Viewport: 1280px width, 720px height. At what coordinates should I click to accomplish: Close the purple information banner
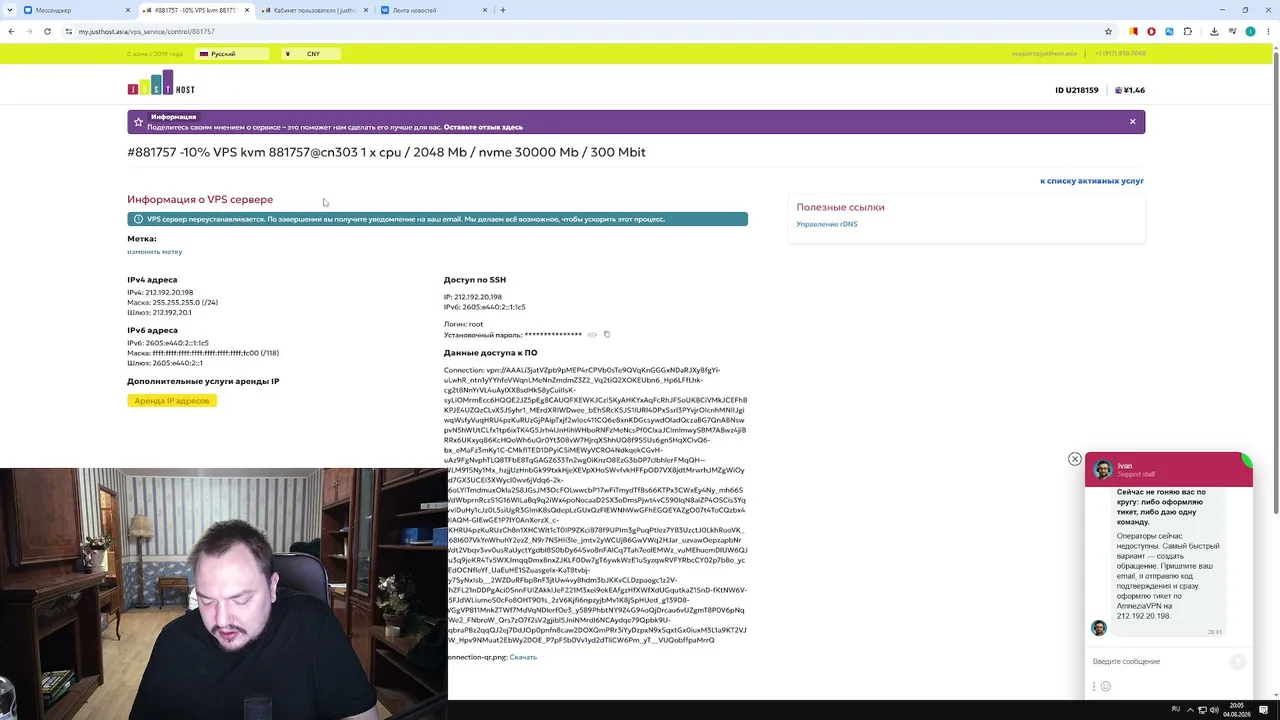click(1132, 121)
